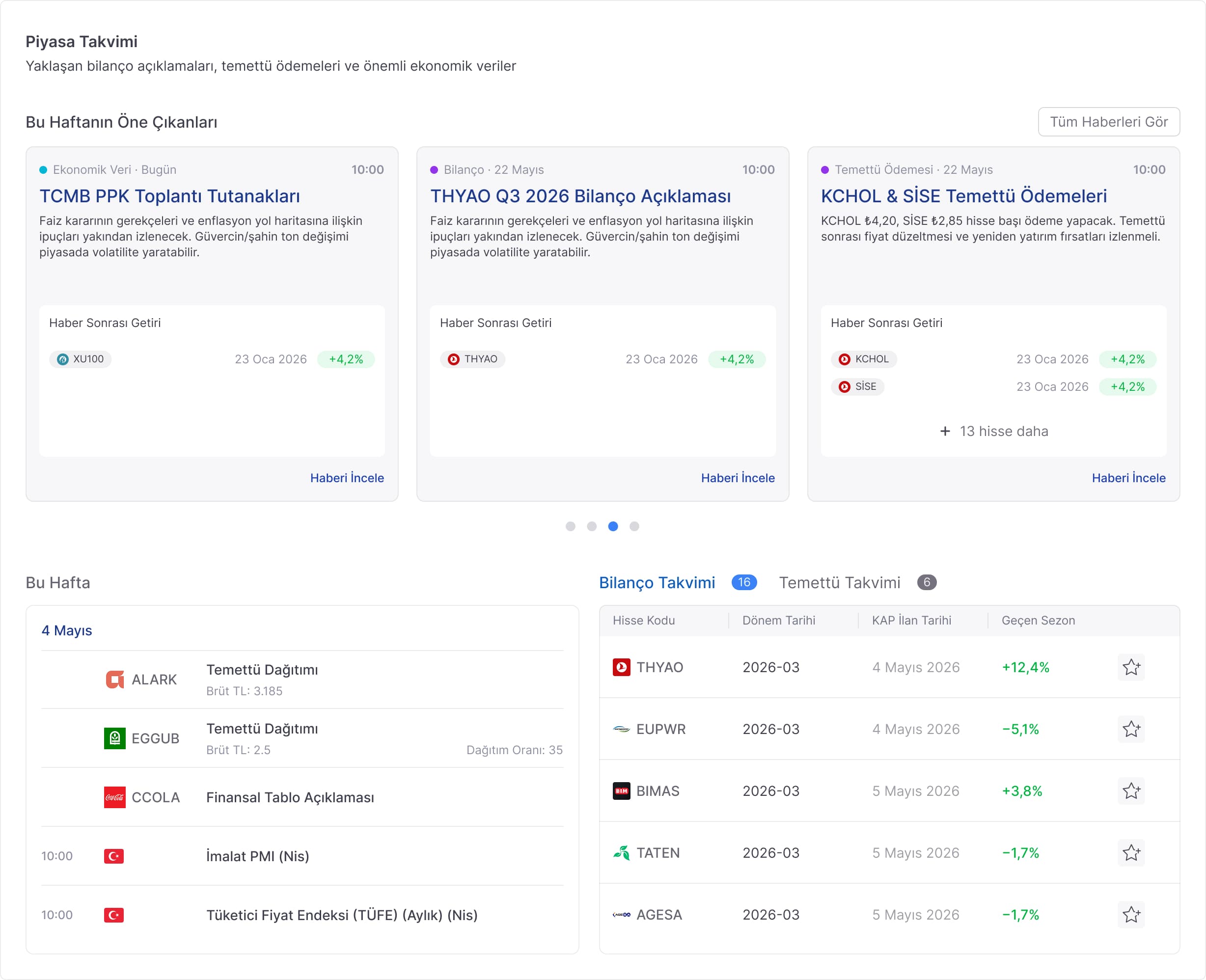
Task: Star the AGESA row in earnings table
Action: [1131, 915]
